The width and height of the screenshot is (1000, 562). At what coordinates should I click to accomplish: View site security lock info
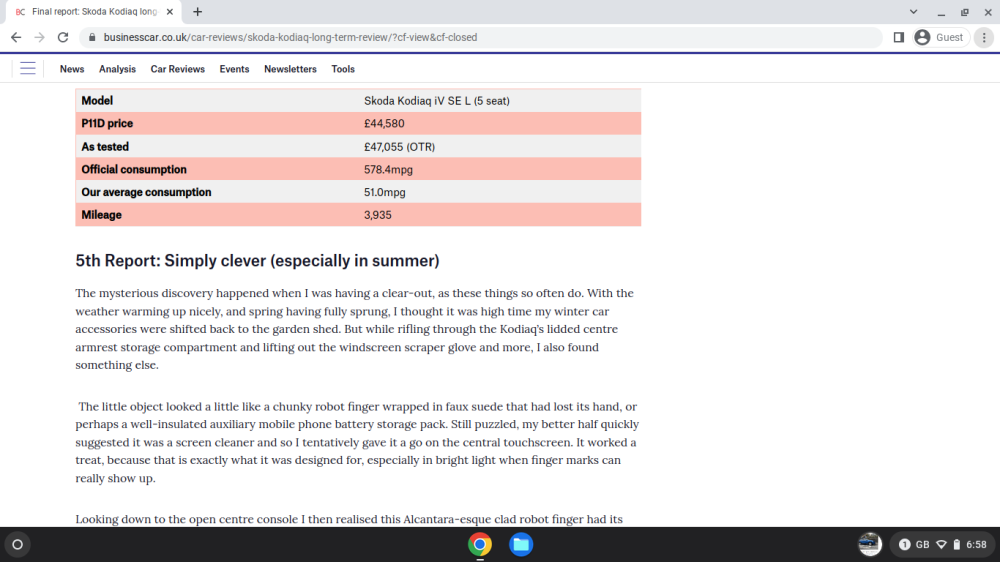(92, 38)
